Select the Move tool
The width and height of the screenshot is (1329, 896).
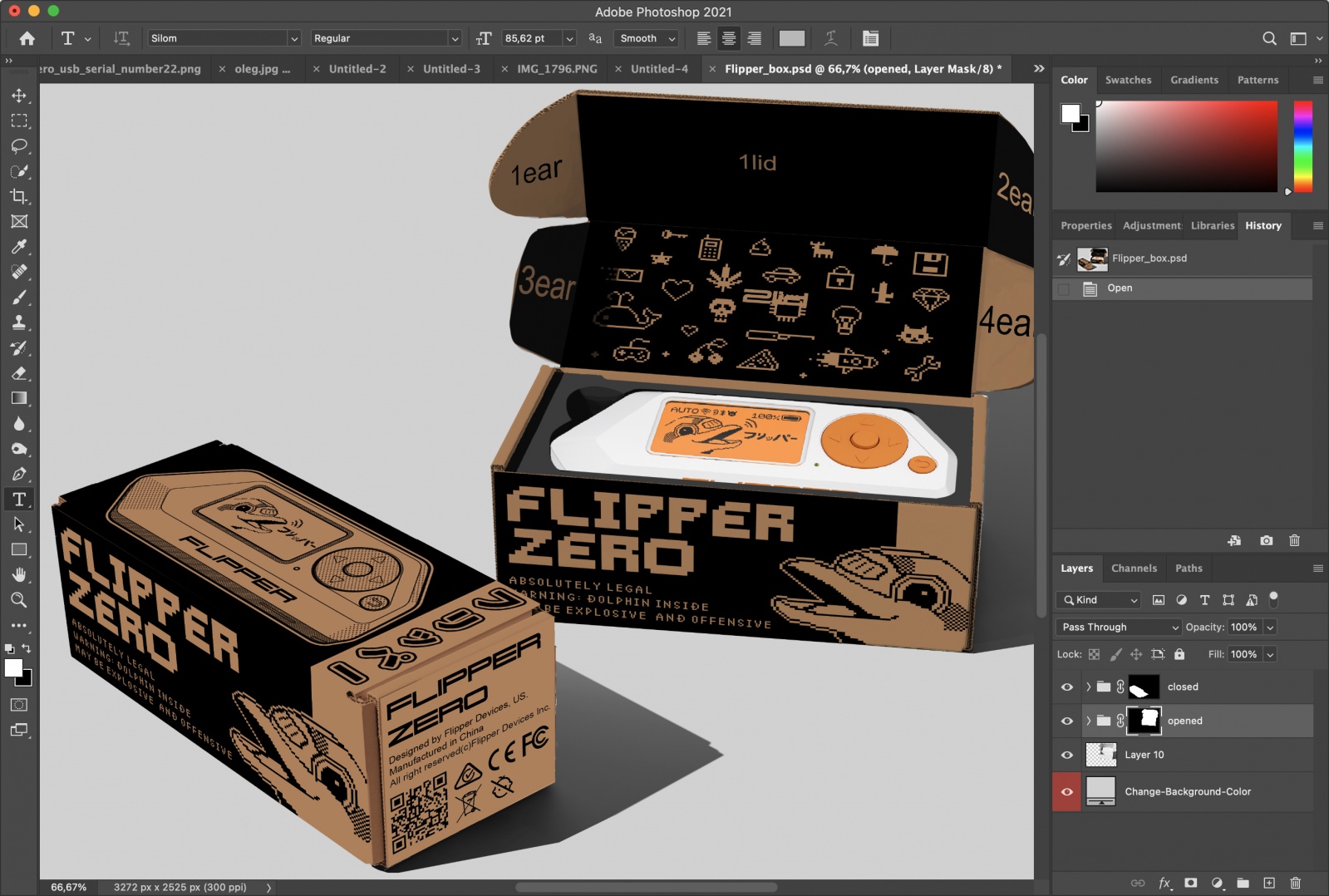[x=19, y=96]
